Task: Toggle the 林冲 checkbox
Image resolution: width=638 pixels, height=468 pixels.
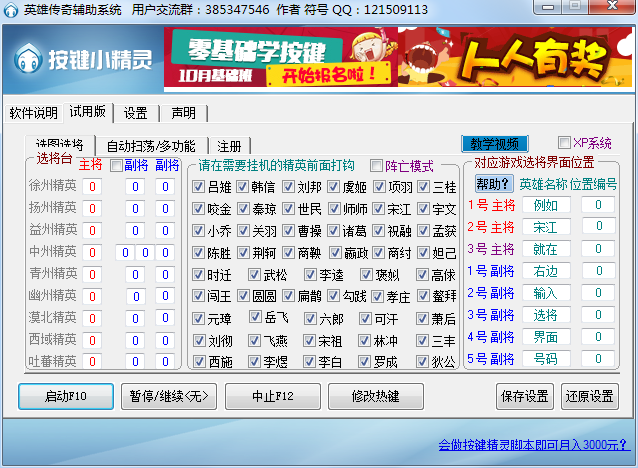Action: tap(364, 341)
